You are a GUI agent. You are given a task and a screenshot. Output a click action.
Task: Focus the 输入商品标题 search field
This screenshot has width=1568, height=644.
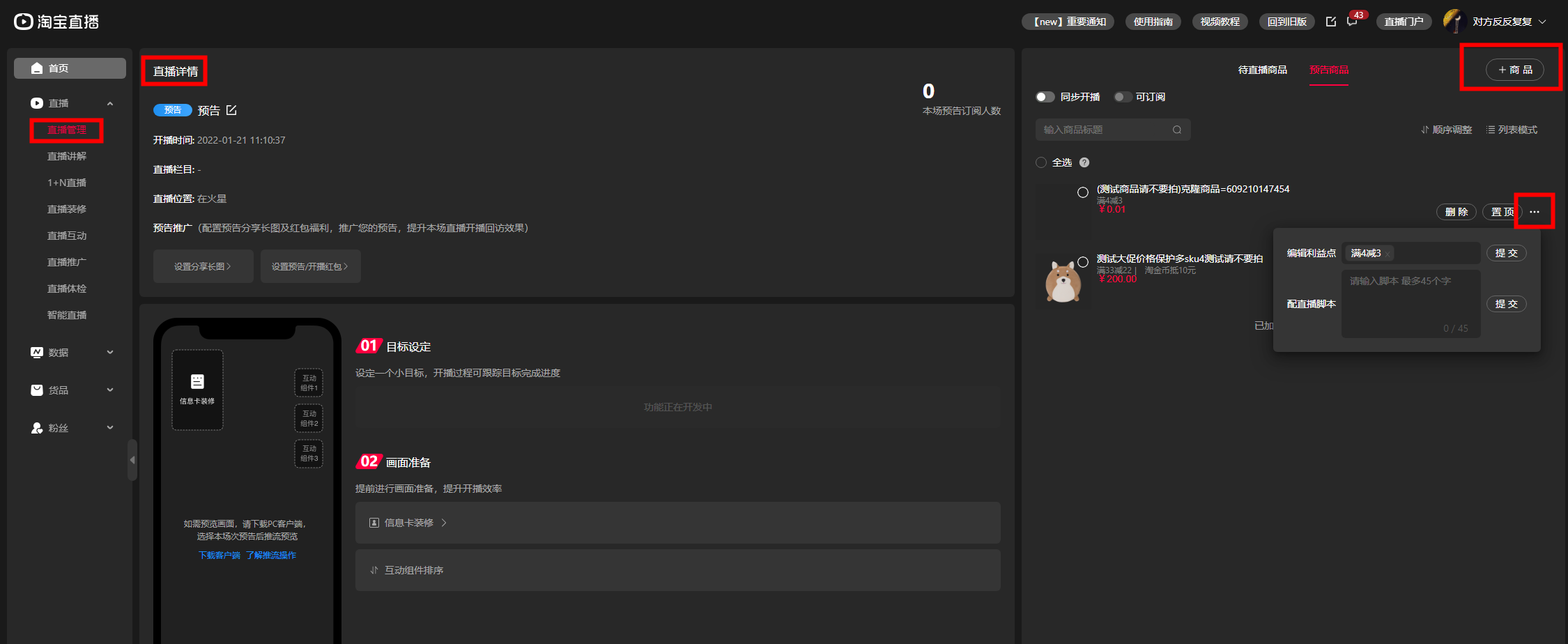click(x=1113, y=130)
